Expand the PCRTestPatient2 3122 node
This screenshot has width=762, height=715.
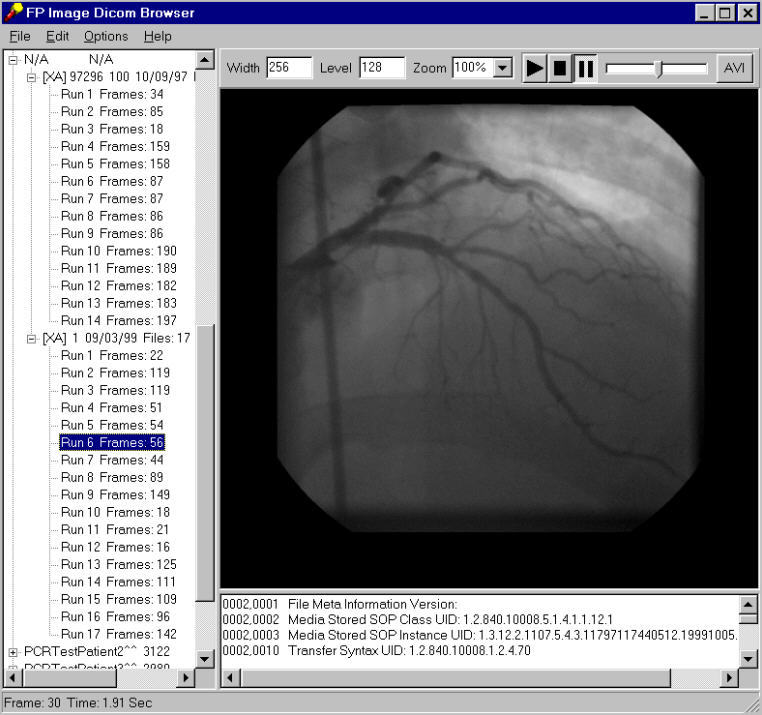coord(13,652)
